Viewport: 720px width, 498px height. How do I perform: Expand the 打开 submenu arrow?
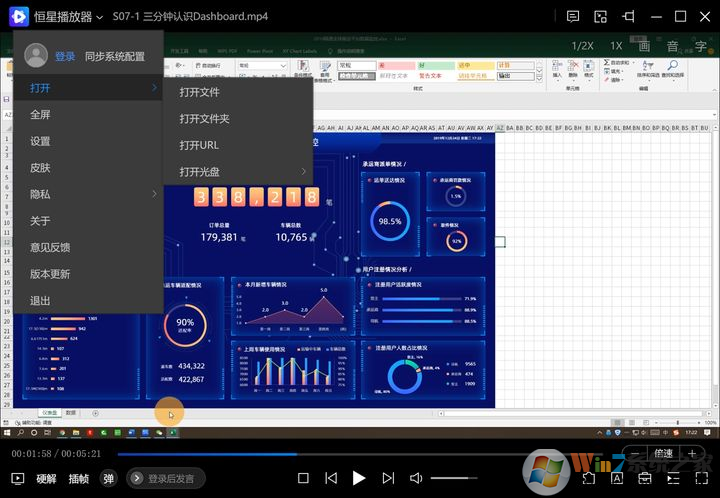click(154, 87)
